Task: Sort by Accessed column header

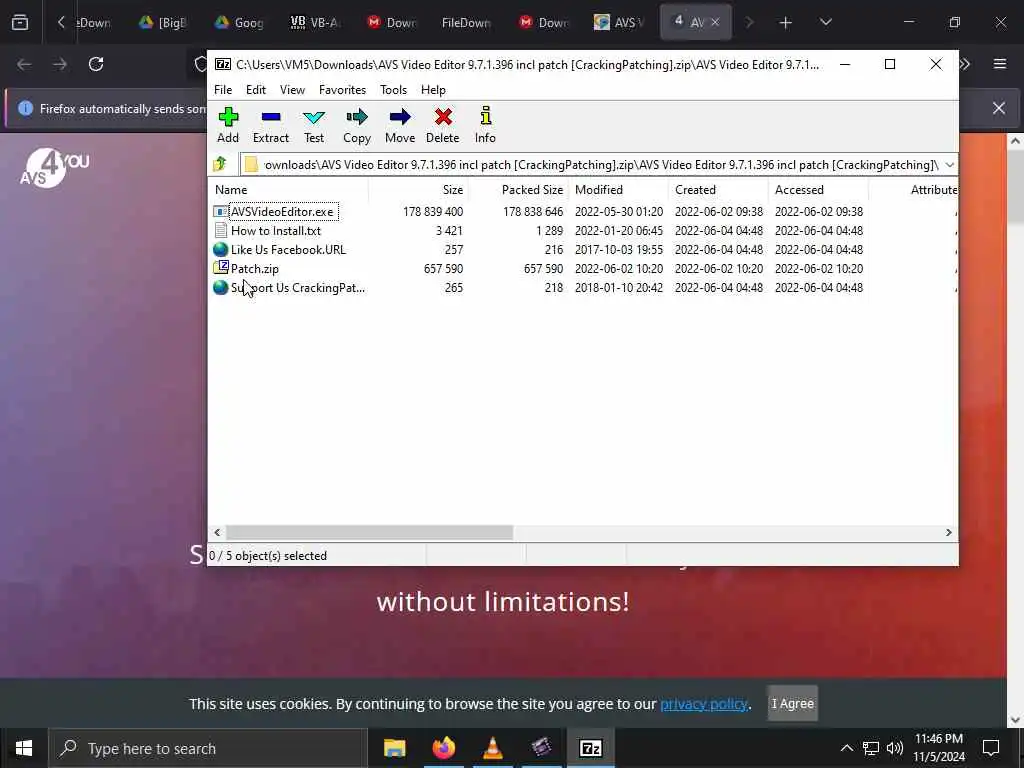Action: click(x=818, y=190)
